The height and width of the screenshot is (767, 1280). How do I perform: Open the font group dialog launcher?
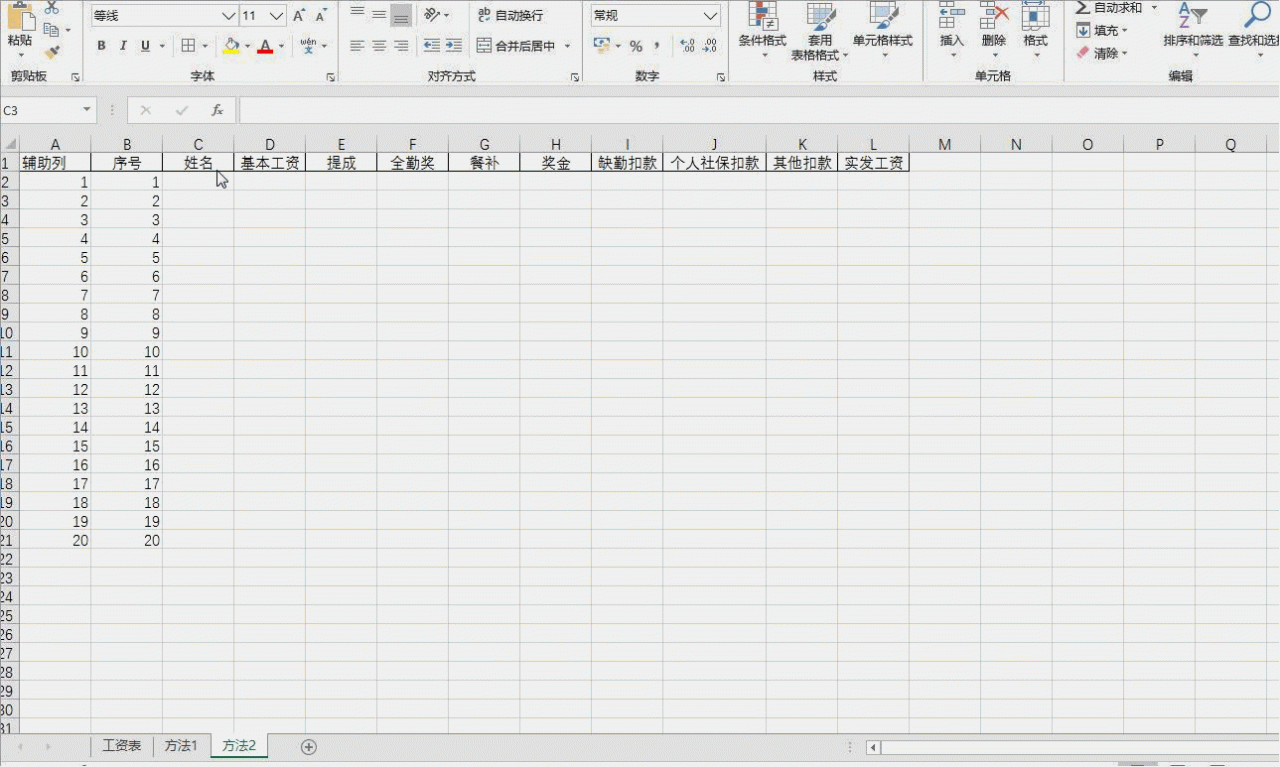(331, 77)
